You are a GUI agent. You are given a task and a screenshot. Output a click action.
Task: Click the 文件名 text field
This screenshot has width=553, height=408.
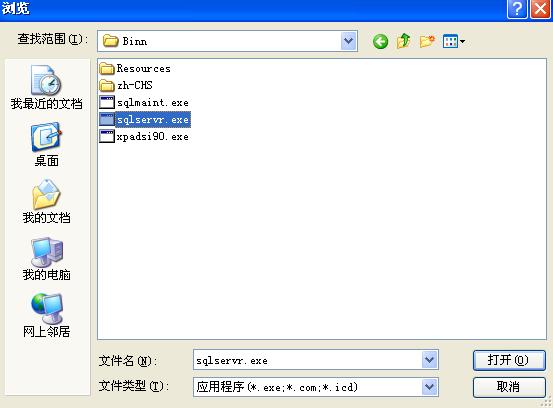[307, 360]
